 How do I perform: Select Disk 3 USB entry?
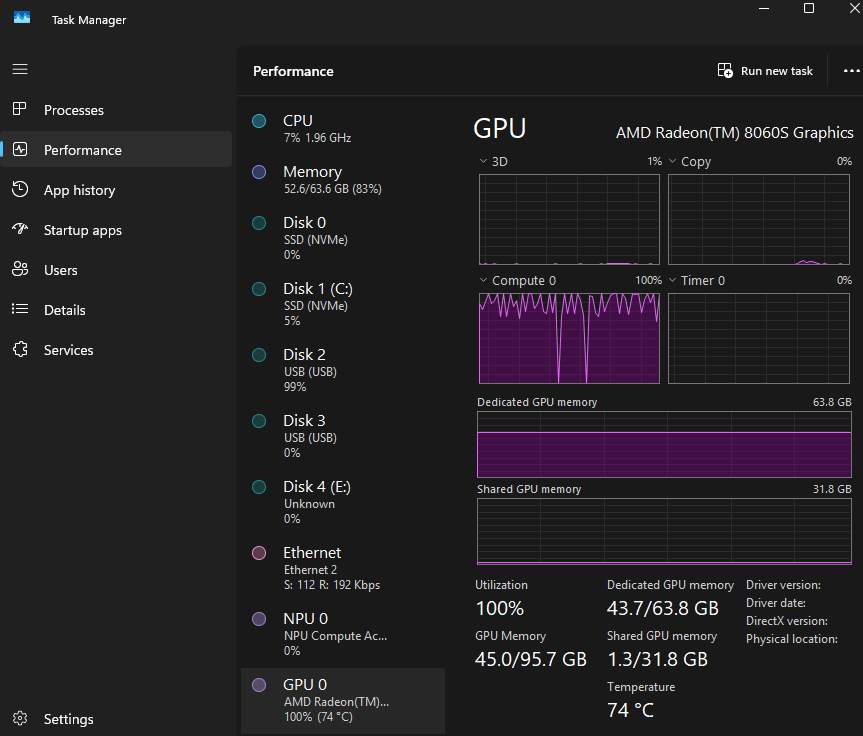343,436
